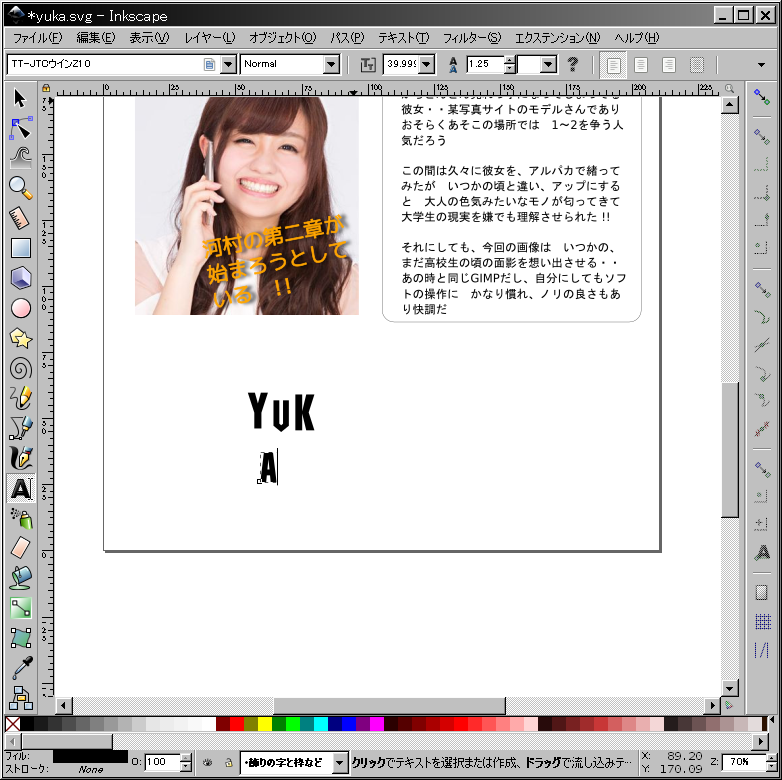Open the ファイル(F) menu
Screen dimensions: 782x780
tap(38, 37)
